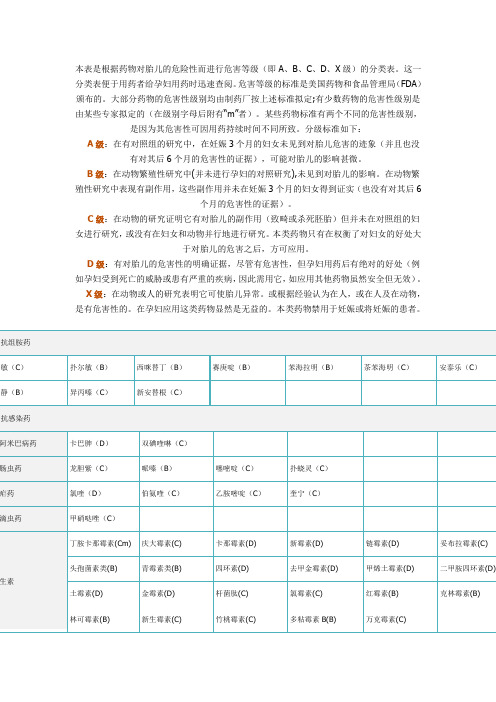Click the '抗组胺药' section header row
This screenshot has height=702, width=496.
pyautogui.click(x=248, y=342)
